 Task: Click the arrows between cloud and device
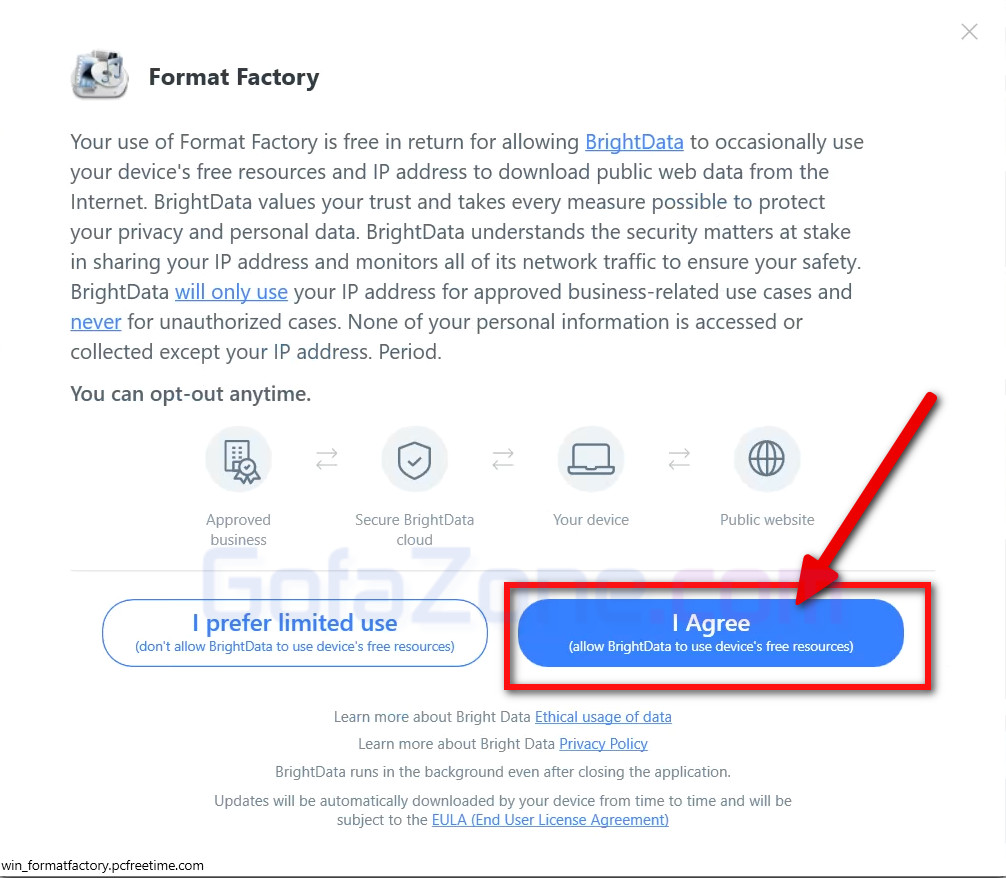pos(503,459)
